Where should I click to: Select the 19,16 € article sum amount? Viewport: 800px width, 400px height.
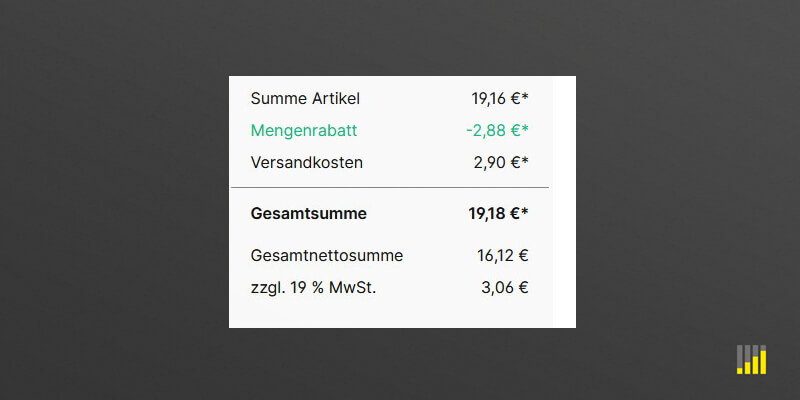point(495,98)
